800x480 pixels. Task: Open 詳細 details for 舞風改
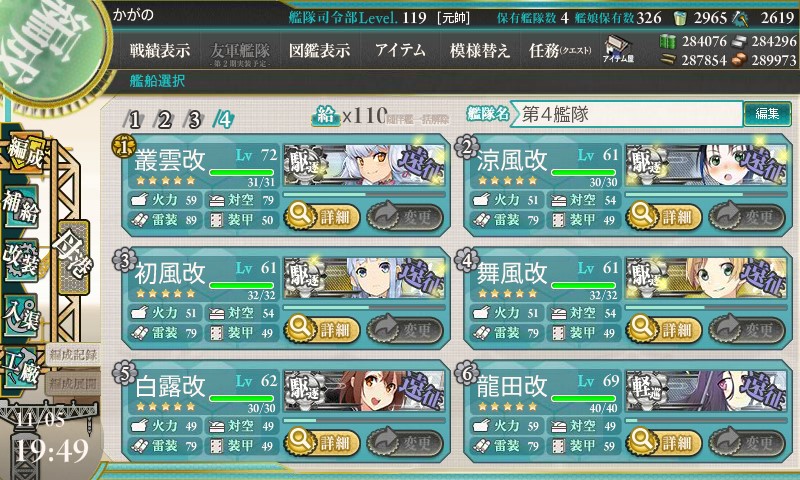664,330
